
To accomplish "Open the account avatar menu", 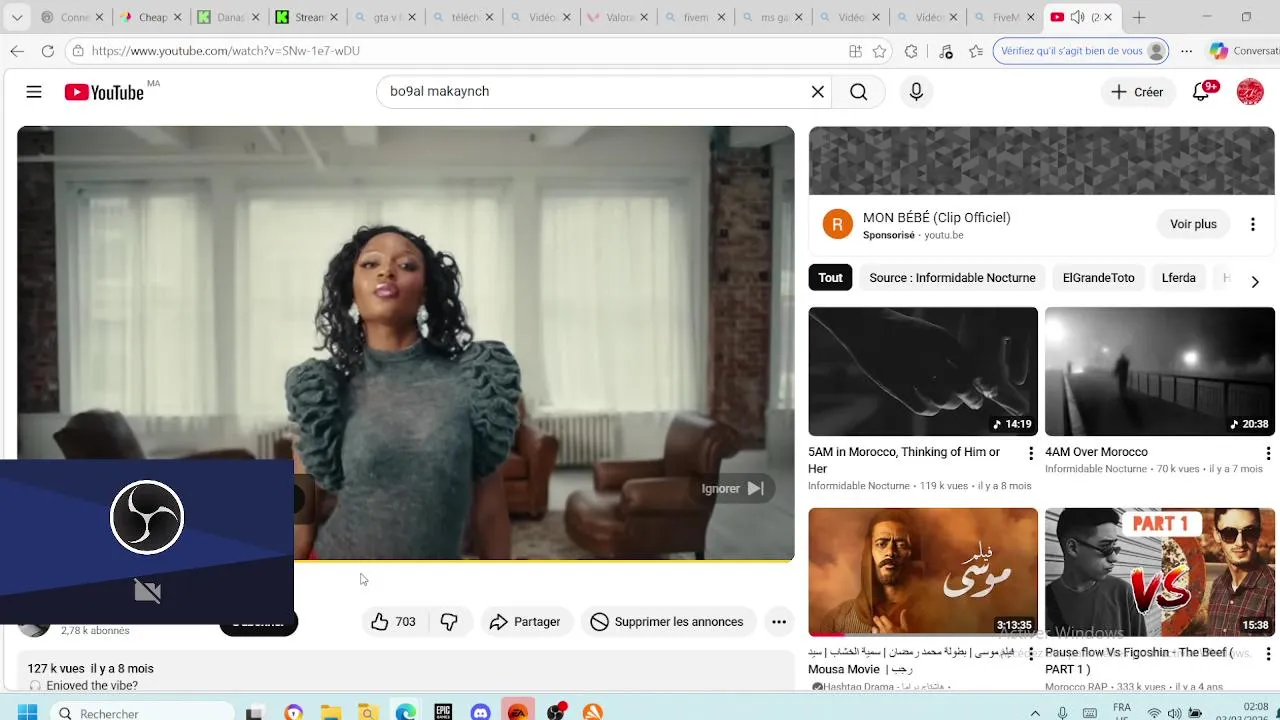I will click(1250, 92).
